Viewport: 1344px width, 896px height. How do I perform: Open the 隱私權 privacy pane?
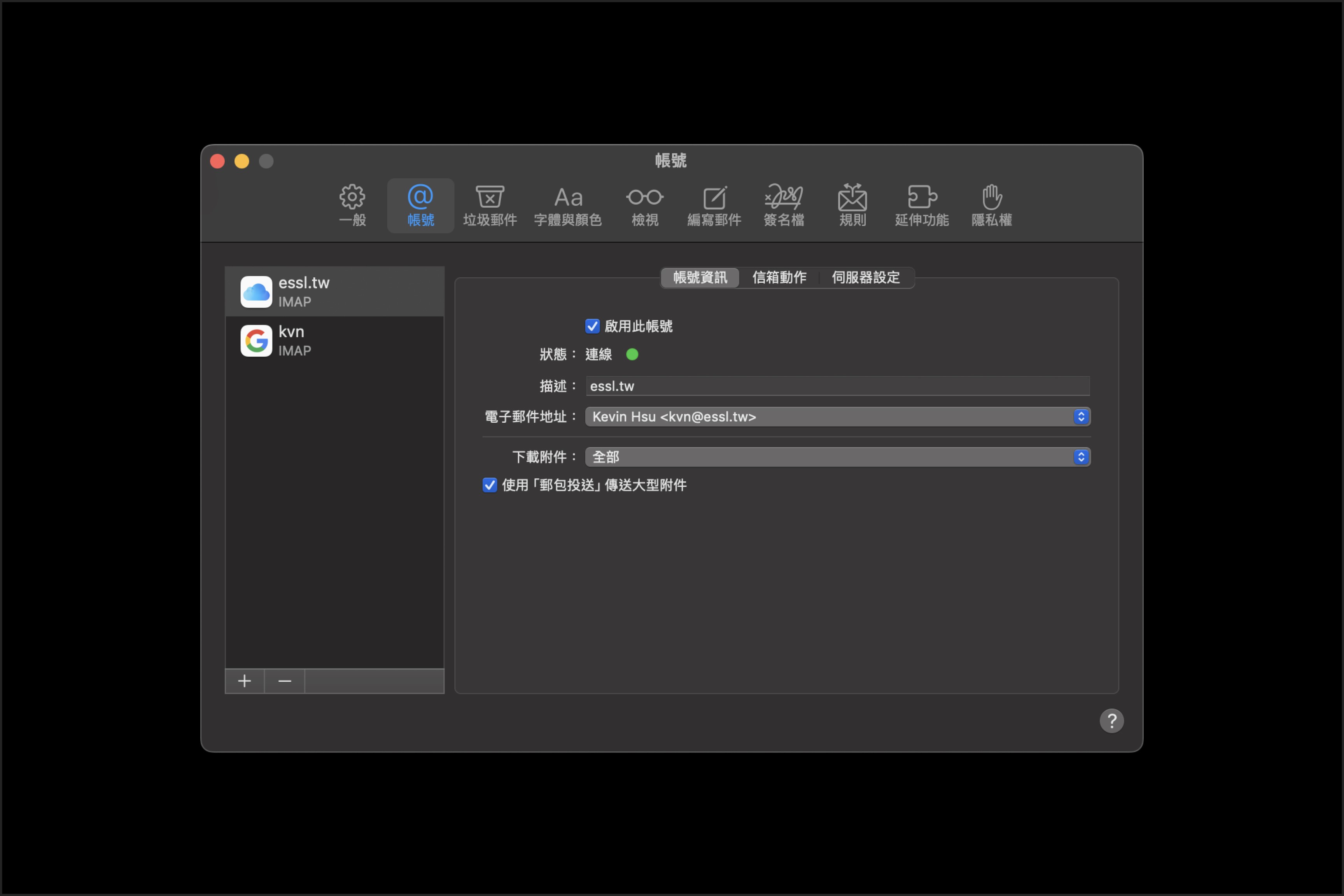tap(991, 205)
